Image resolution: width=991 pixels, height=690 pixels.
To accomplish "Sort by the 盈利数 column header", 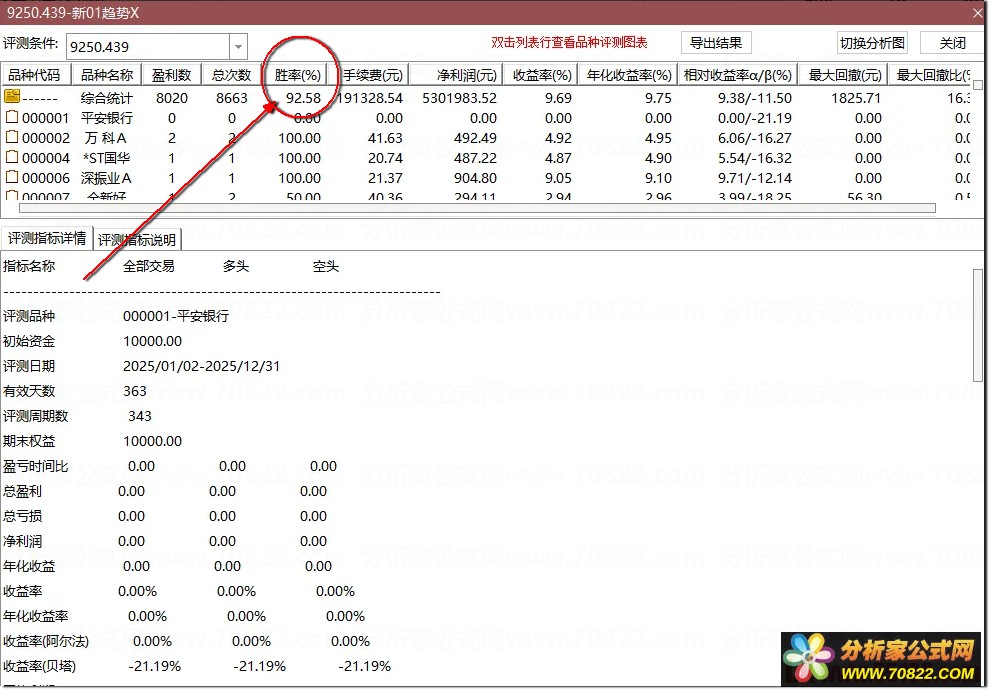I will [171, 75].
